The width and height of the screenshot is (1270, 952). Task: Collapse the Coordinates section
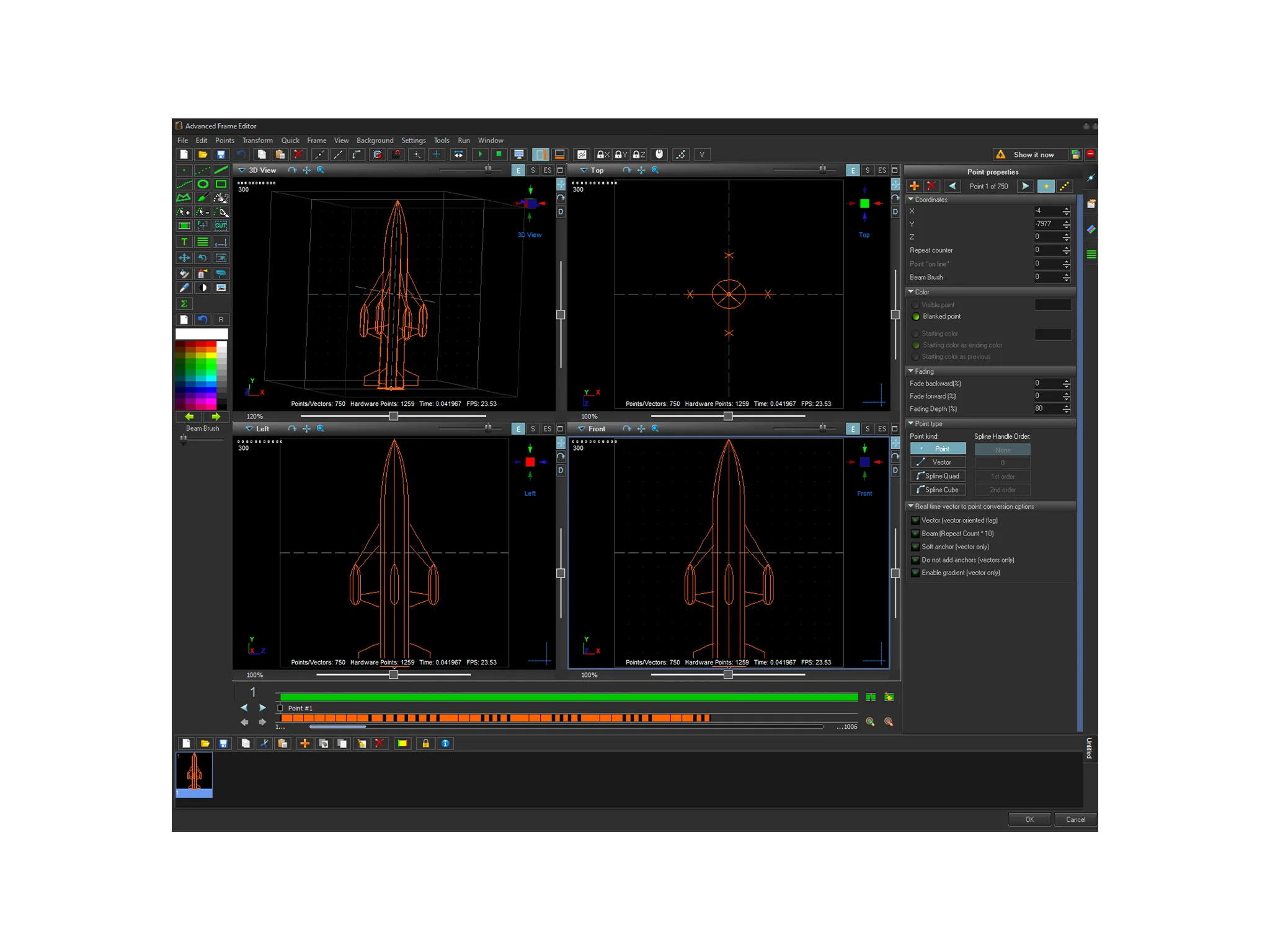(910, 200)
